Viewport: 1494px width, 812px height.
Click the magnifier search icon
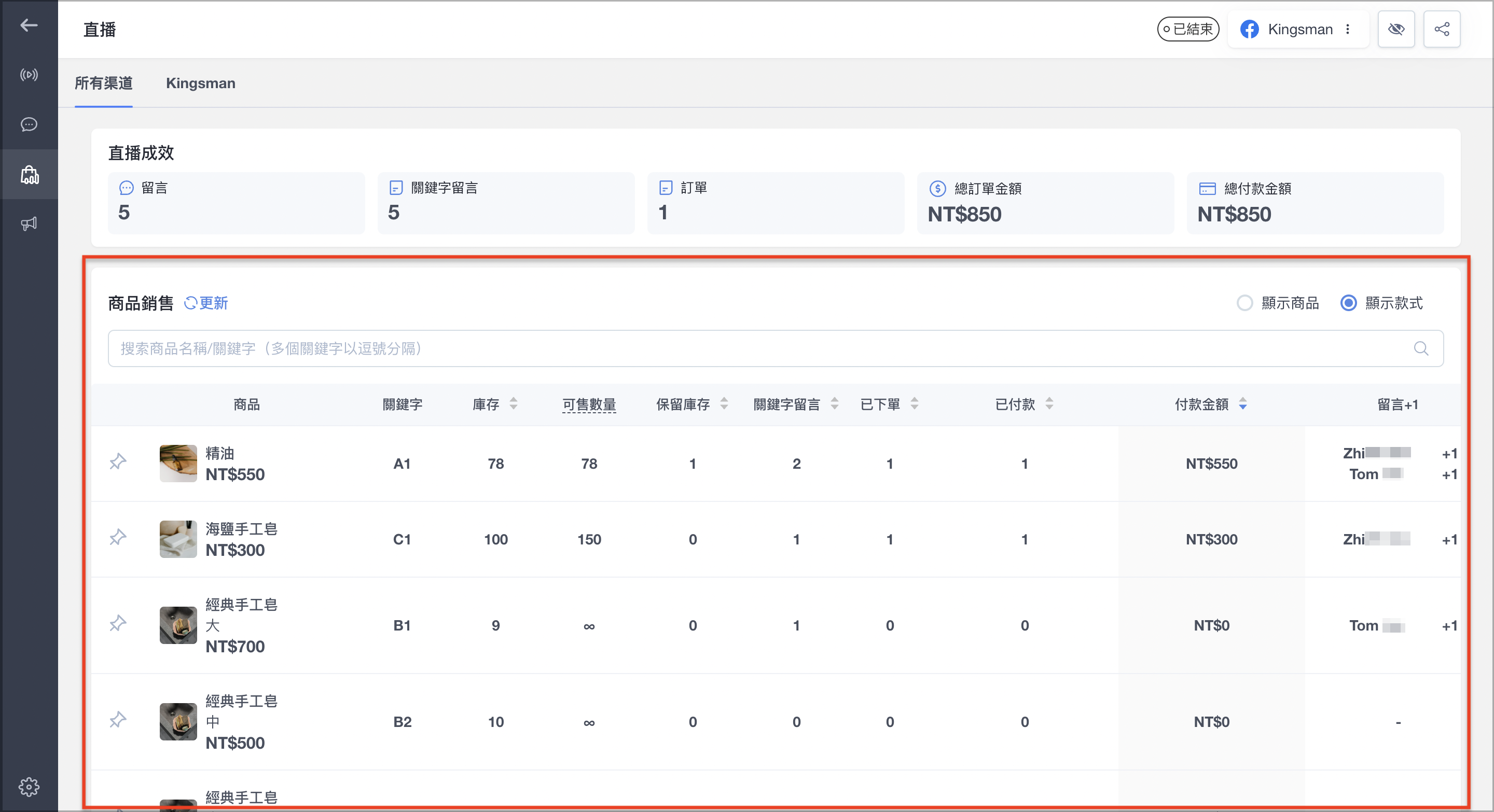[1421, 348]
